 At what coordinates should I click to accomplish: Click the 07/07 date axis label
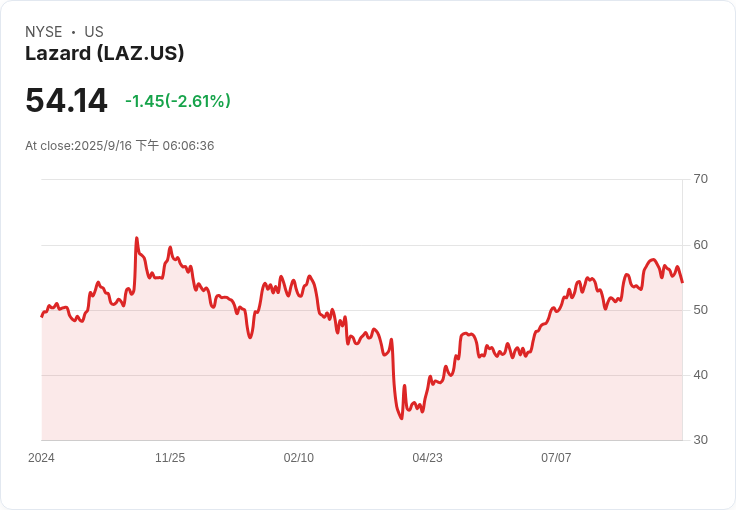point(556,458)
